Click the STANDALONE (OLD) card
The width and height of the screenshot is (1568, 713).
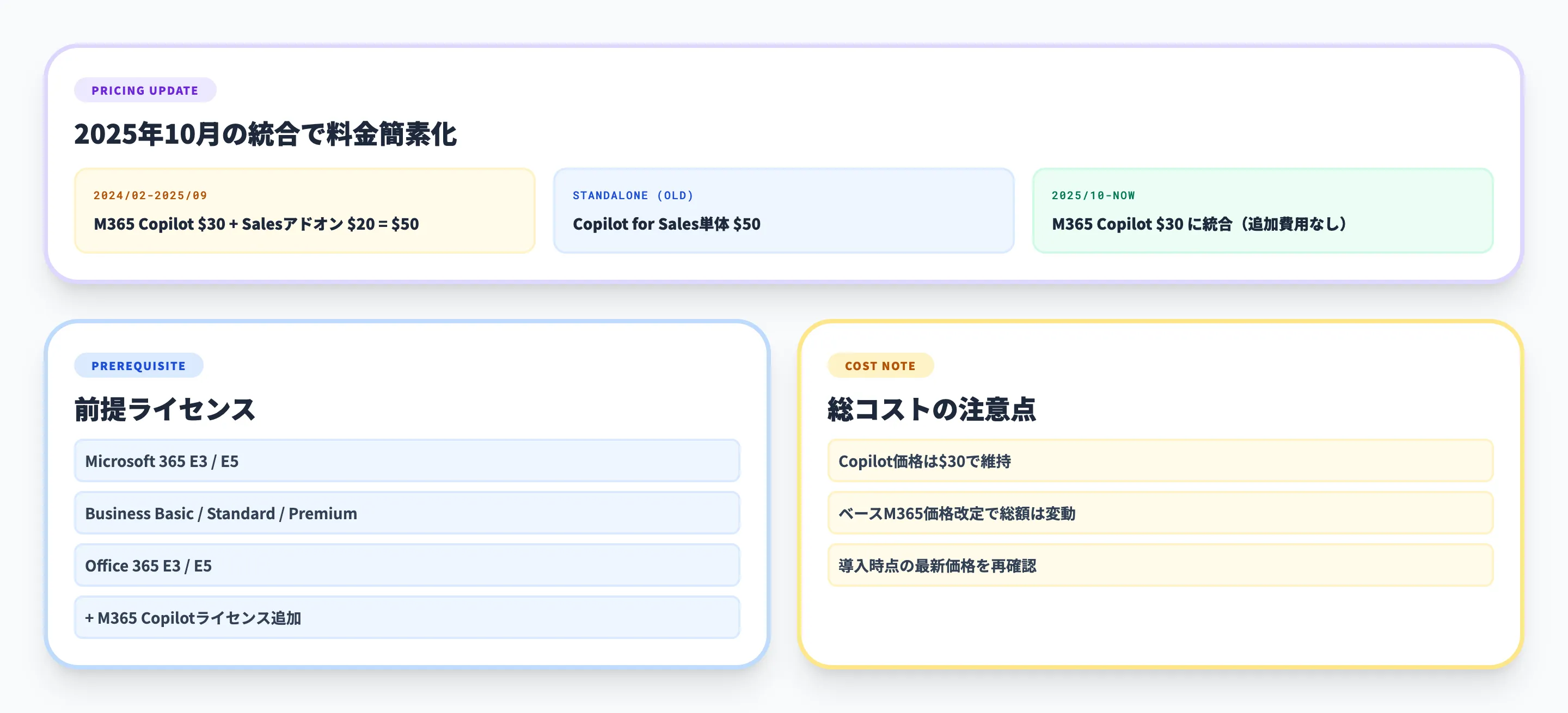784,210
